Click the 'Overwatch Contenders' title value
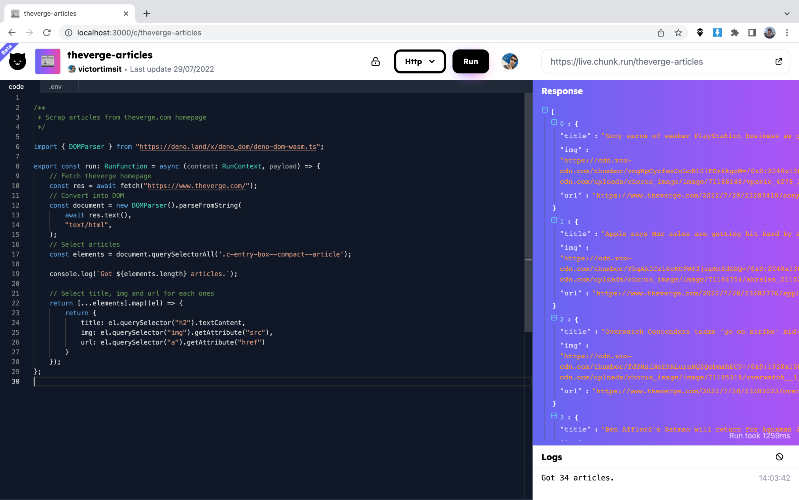This screenshot has height=500, width=799. [x=699, y=332]
